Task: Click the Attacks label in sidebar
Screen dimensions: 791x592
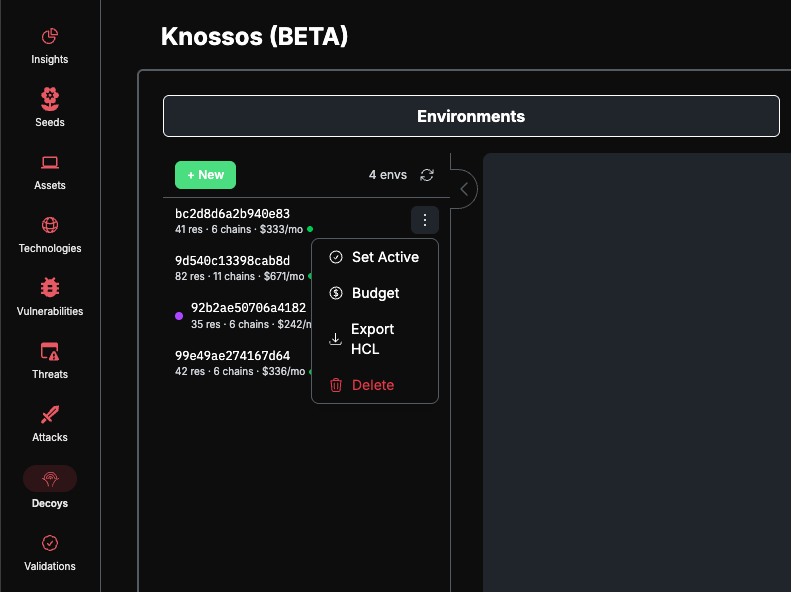Action: coord(49,437)
